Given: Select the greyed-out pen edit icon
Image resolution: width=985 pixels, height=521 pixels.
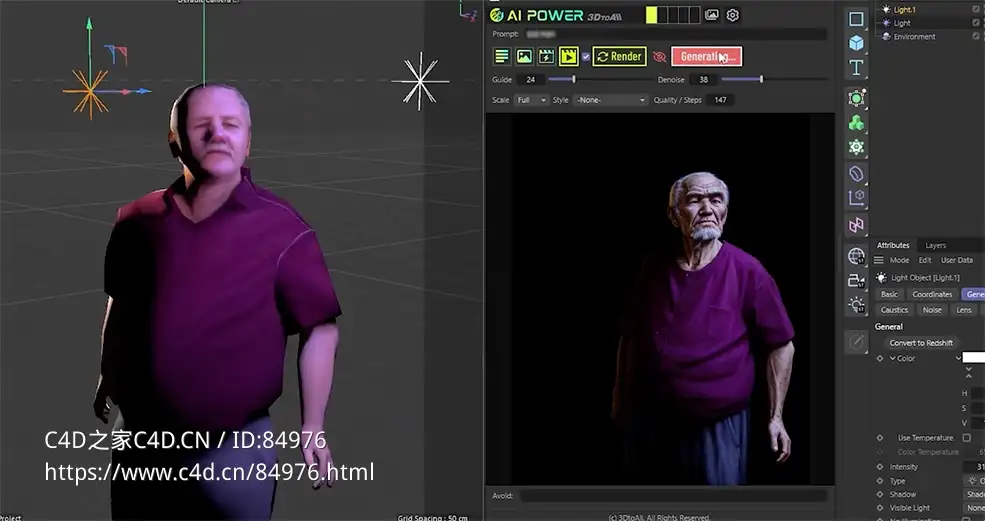Looking at the screenshot, I should point(856,342).
